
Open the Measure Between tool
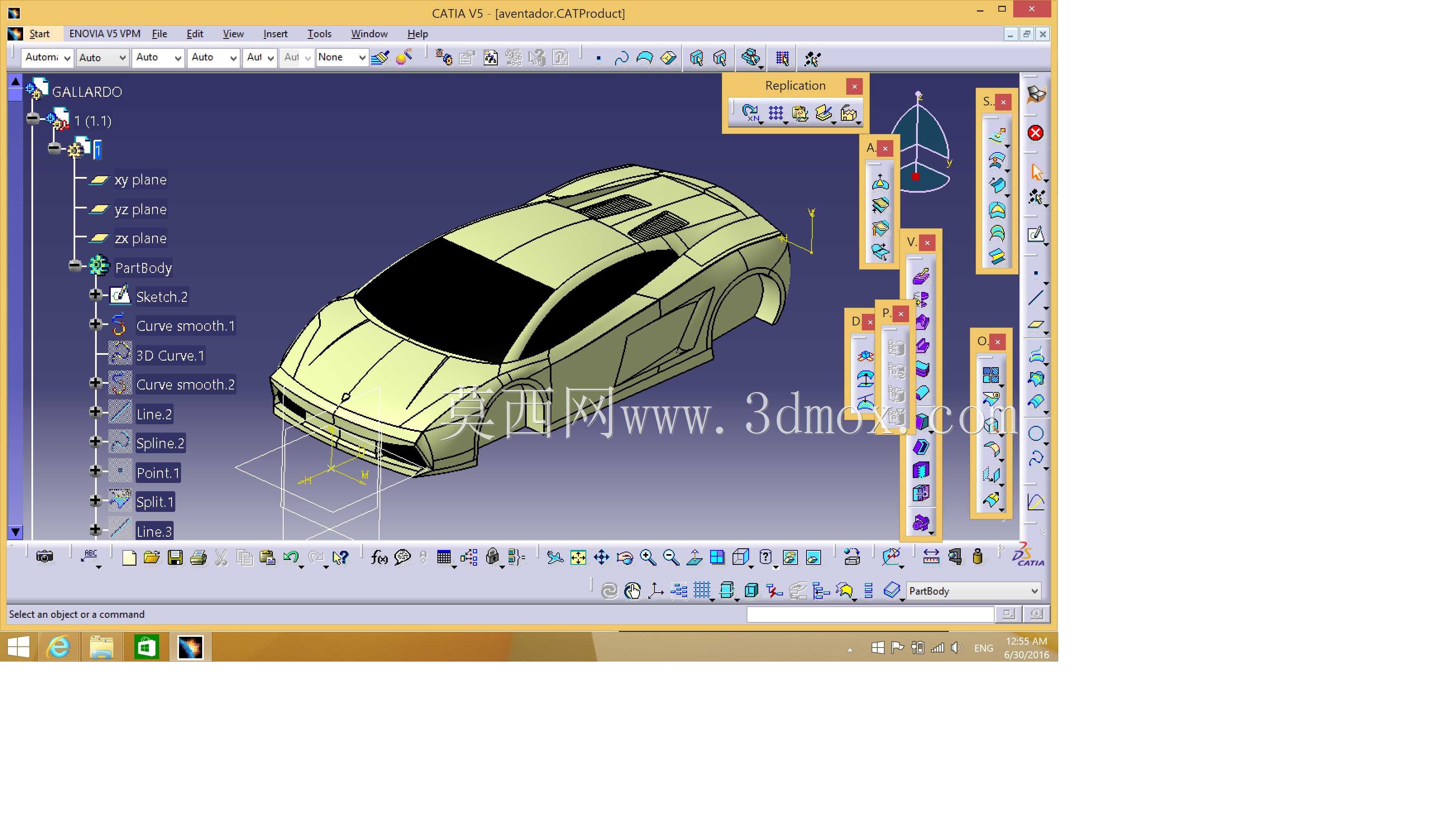(x=931, y=557)
